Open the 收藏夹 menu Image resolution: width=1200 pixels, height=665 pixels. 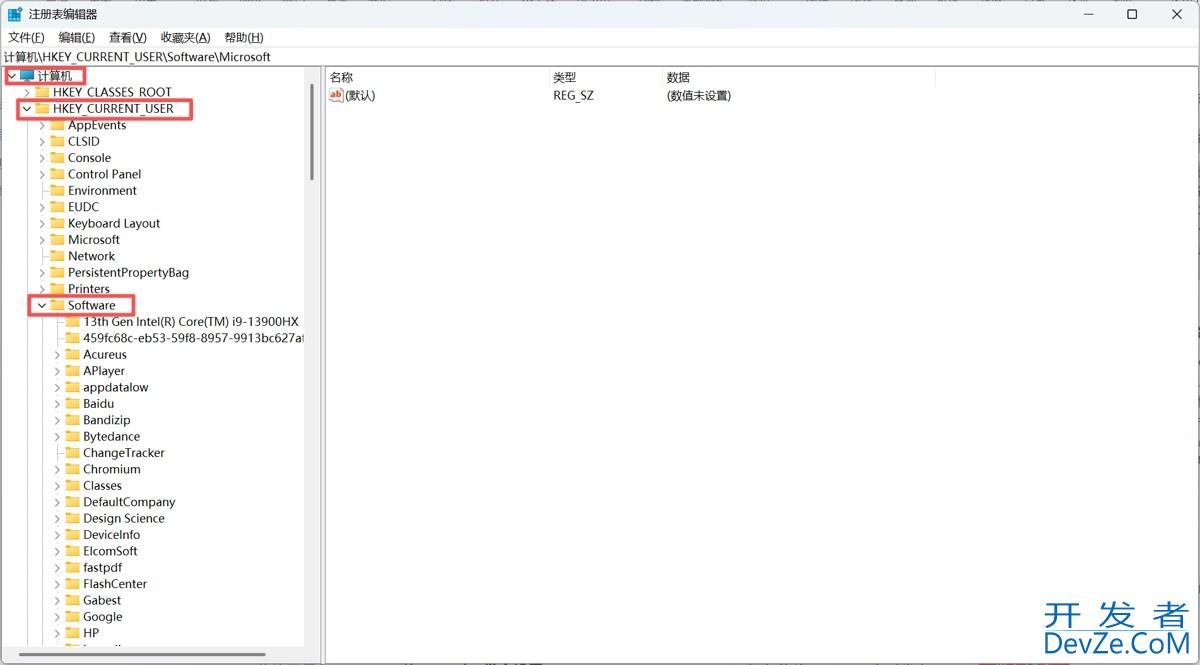tap(183, 37)
